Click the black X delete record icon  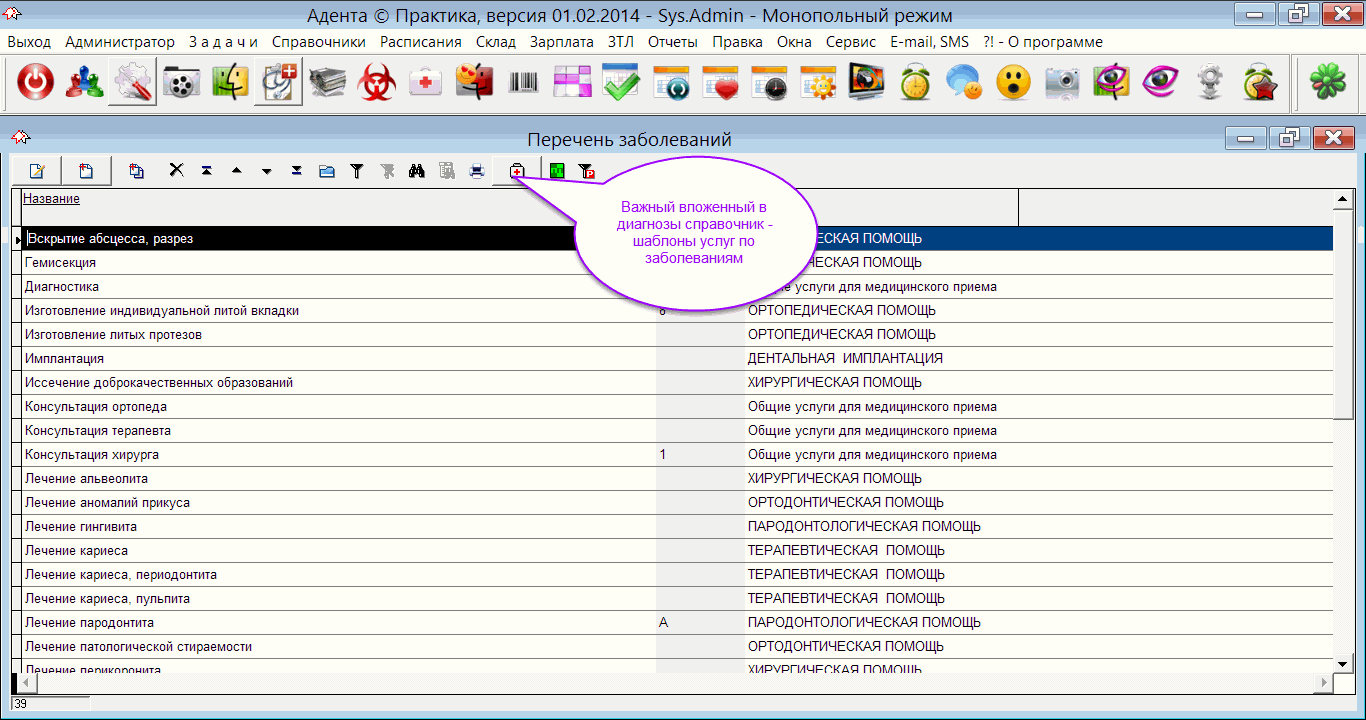(x=176, y=171)
